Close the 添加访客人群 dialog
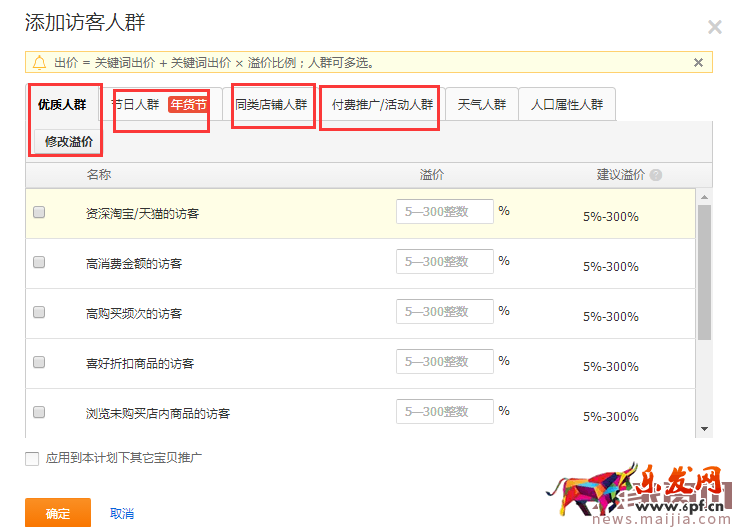The height and width of the screenshot is (527, 734). pos(714,28)
